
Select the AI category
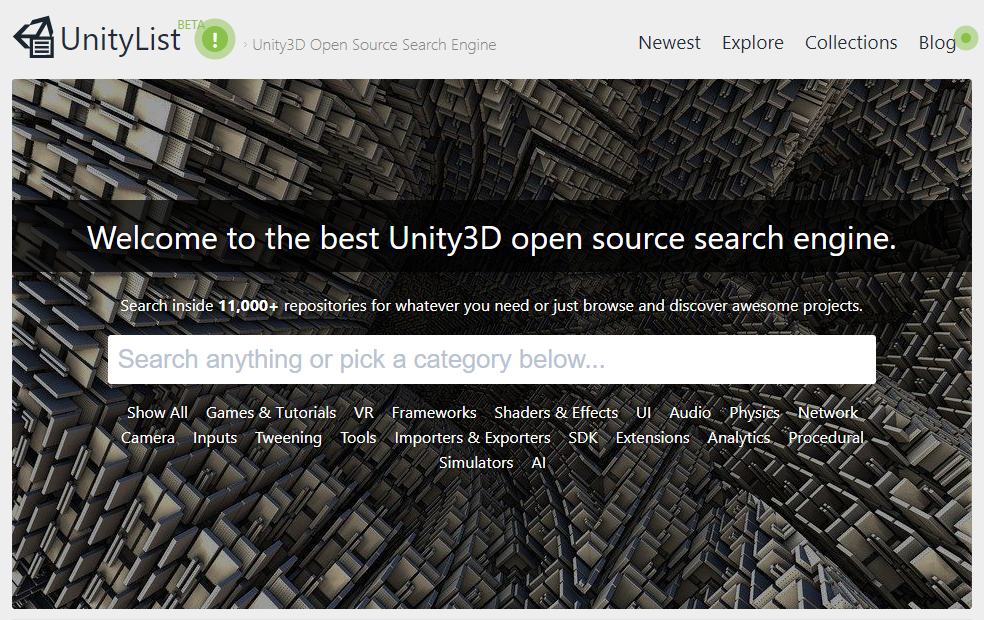point(538,463)
